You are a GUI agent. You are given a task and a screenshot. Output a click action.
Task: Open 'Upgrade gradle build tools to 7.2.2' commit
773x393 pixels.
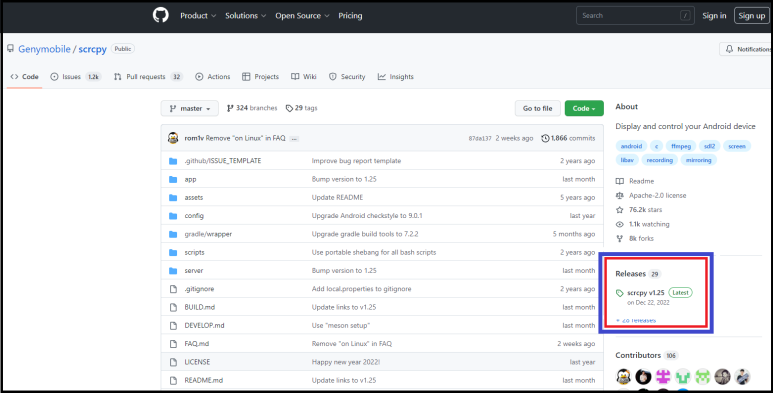(365, 234)
